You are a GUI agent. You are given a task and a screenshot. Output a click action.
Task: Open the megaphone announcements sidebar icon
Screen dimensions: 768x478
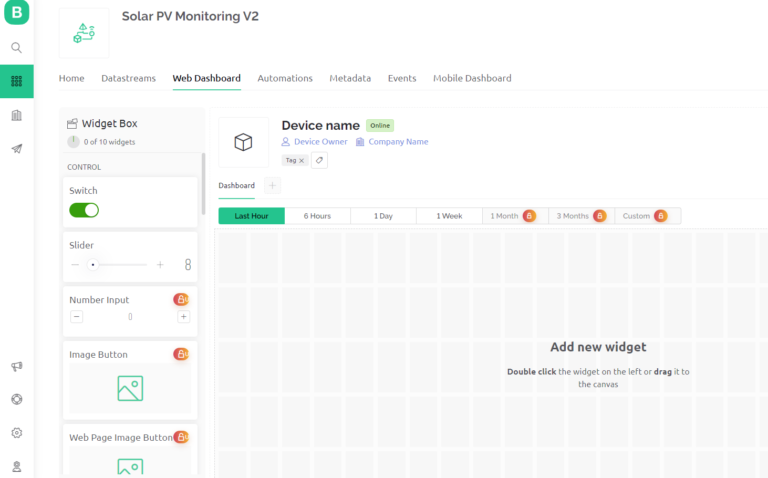click(17, 366)
